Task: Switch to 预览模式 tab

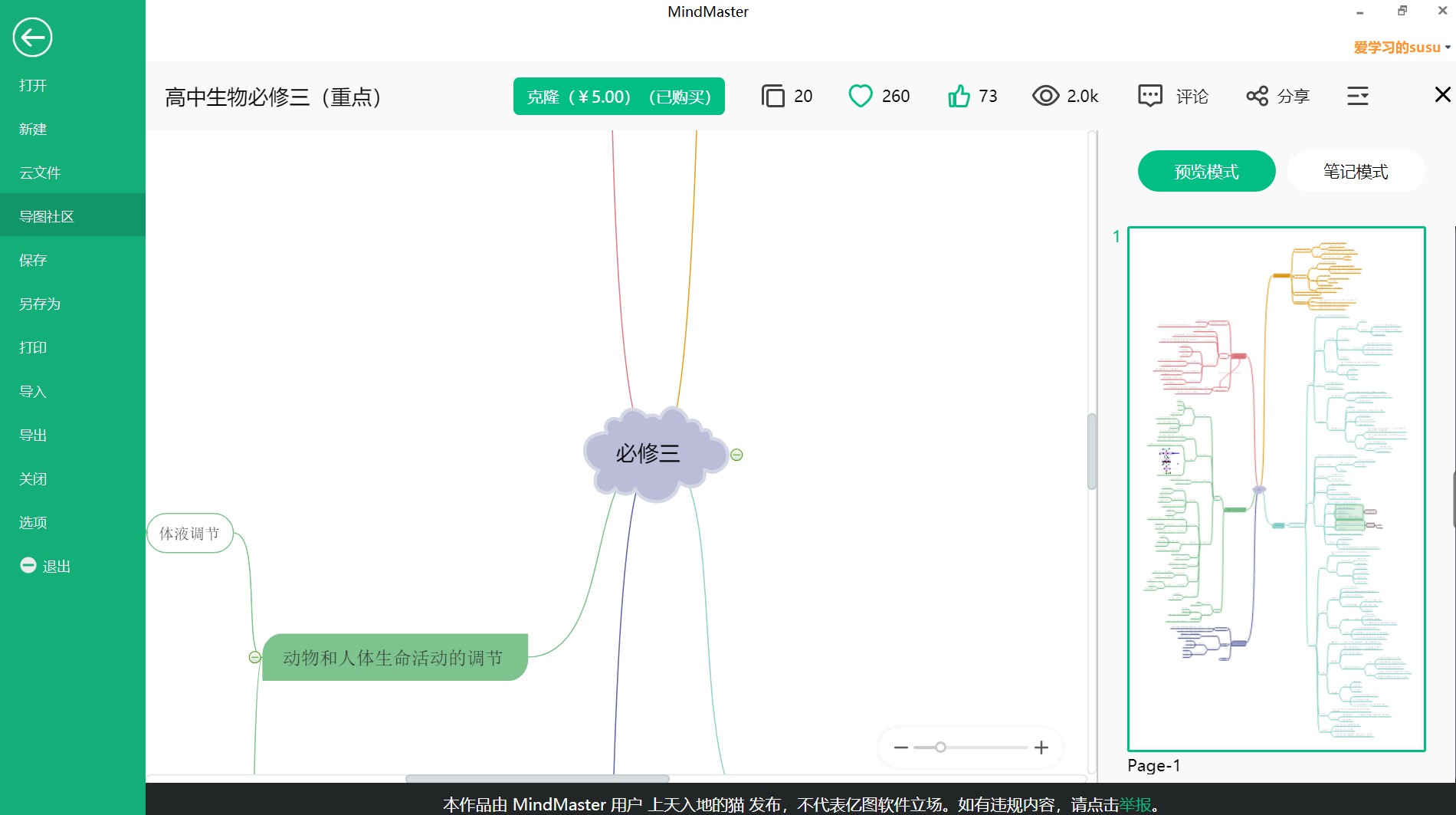Action: click(x=1206, y=171)
